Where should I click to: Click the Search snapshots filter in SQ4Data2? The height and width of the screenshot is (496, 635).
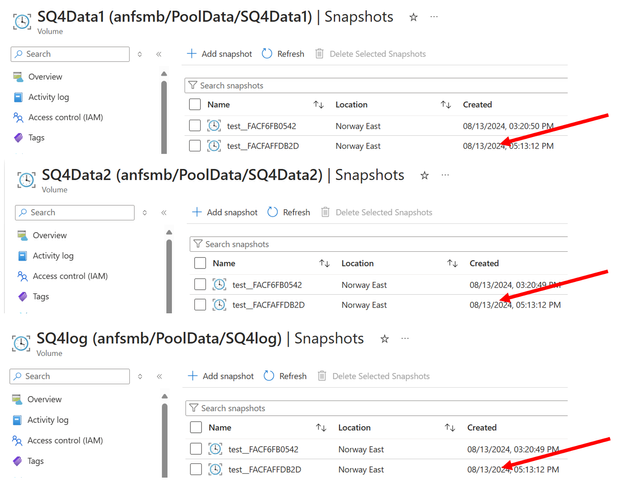[x=379, y=244]
